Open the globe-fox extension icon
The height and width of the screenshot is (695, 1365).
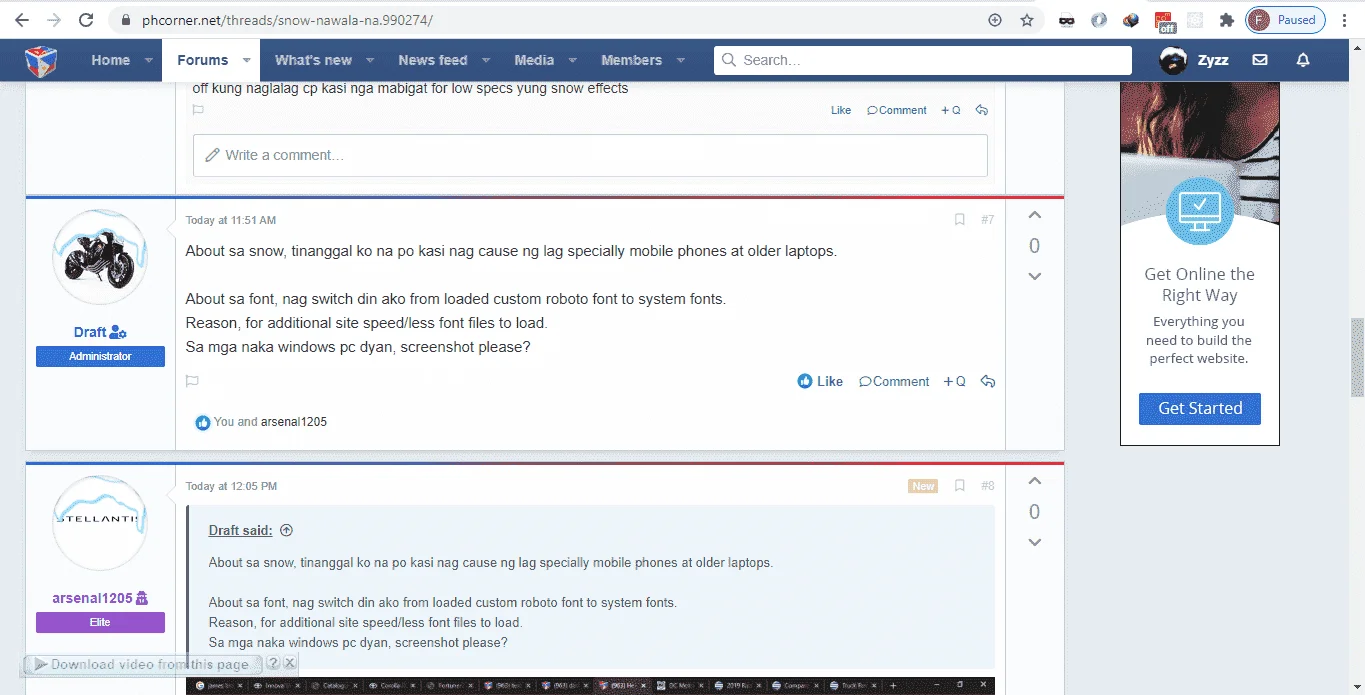point(1131,20)
